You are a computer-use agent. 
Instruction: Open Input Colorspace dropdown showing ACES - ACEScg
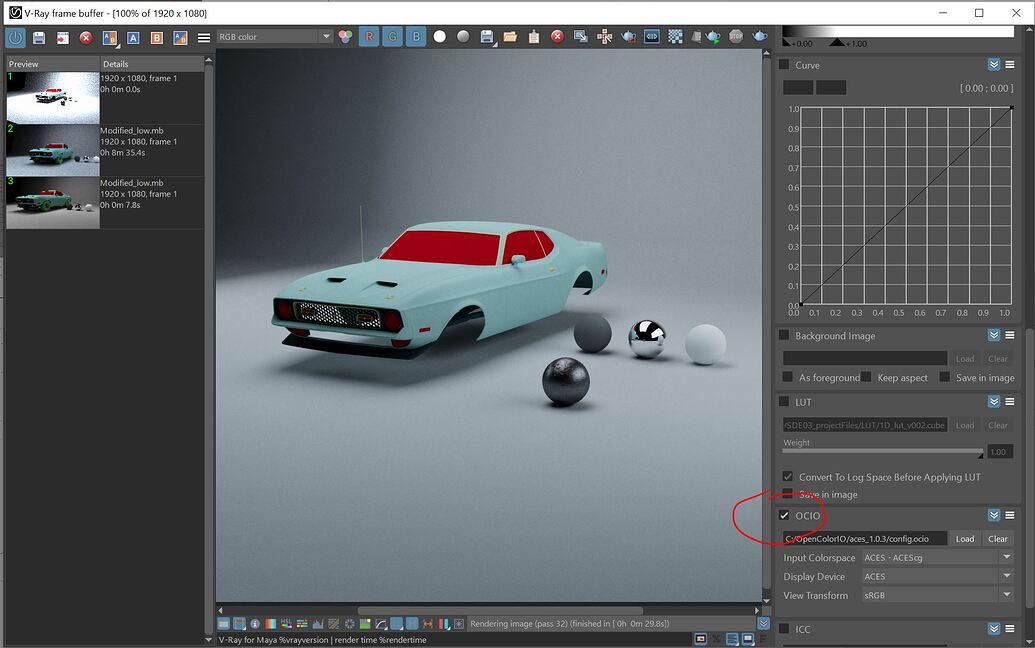point(938,558)
